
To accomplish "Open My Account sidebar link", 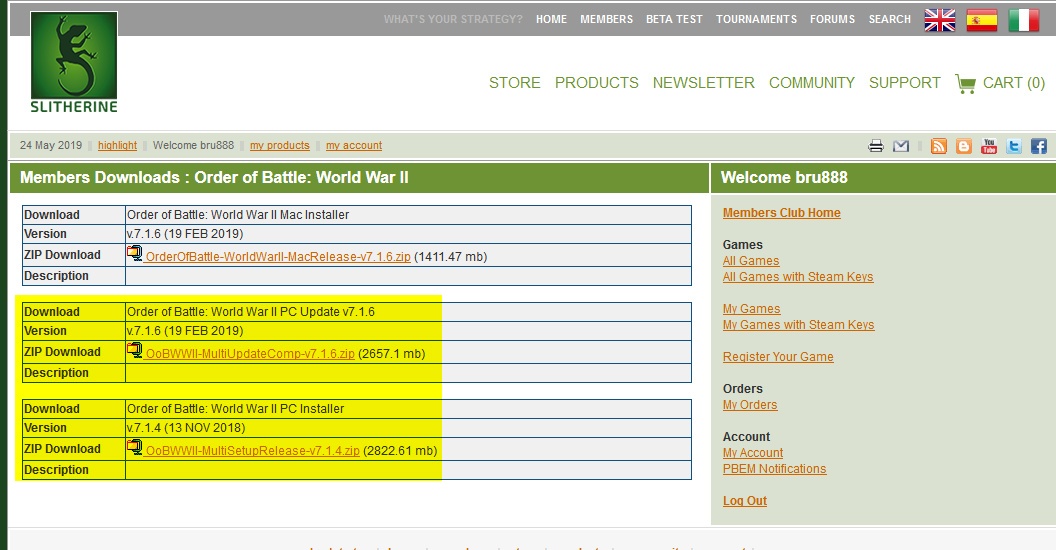I will [753, 453].
